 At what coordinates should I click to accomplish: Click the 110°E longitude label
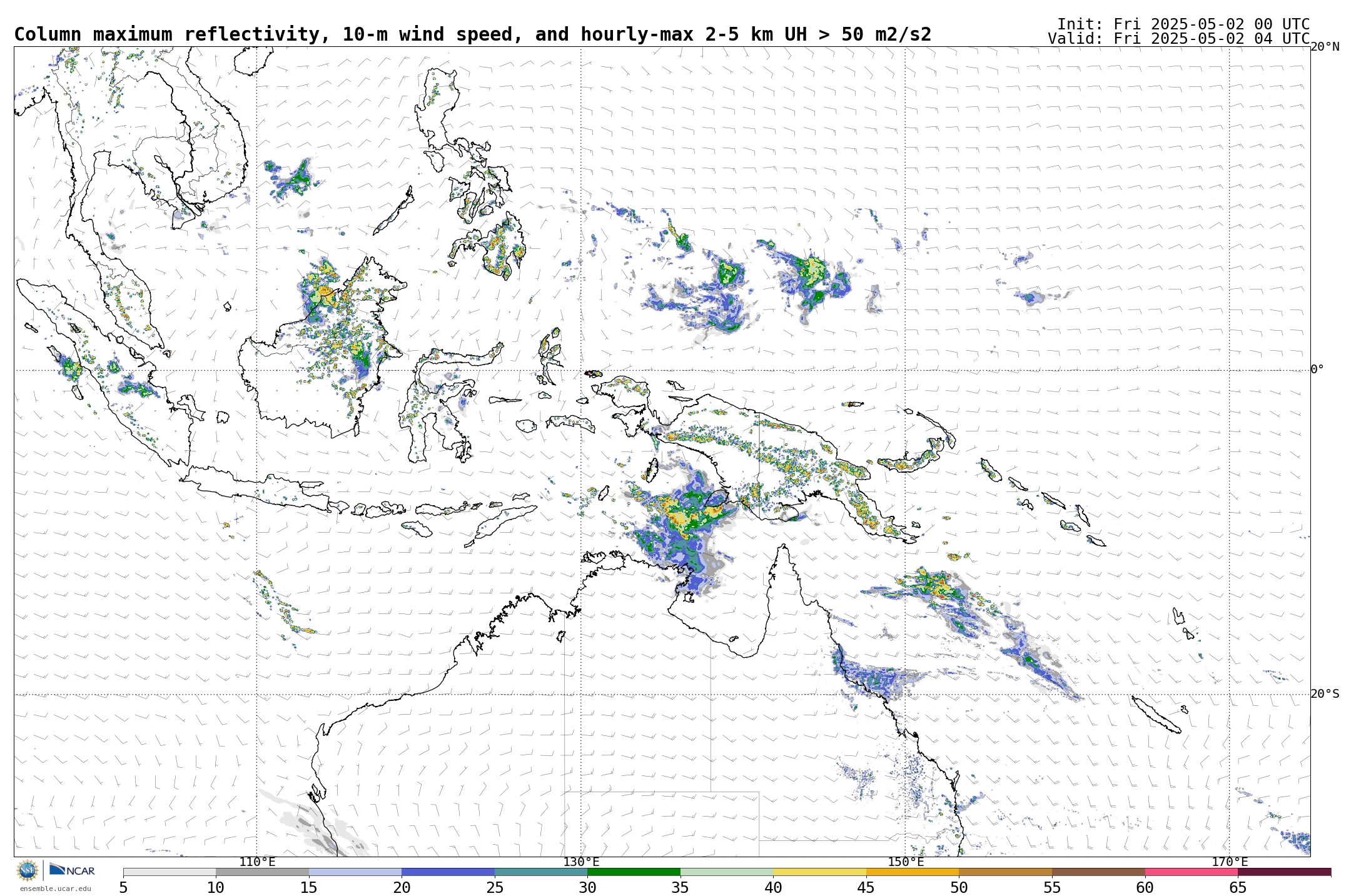point(257,862)
